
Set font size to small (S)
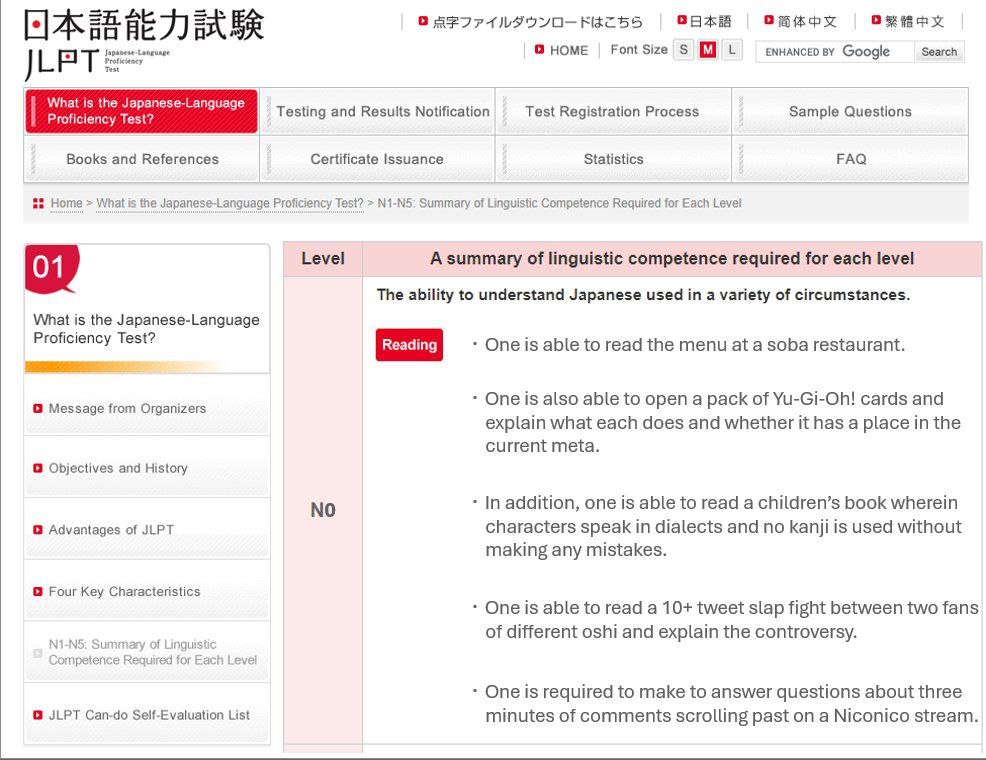[x=683, y=50]
